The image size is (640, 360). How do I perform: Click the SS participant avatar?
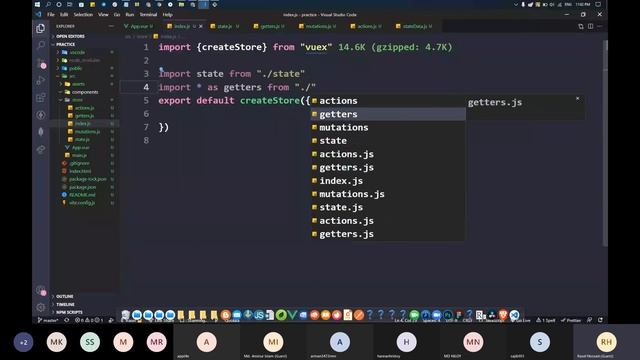90,342
